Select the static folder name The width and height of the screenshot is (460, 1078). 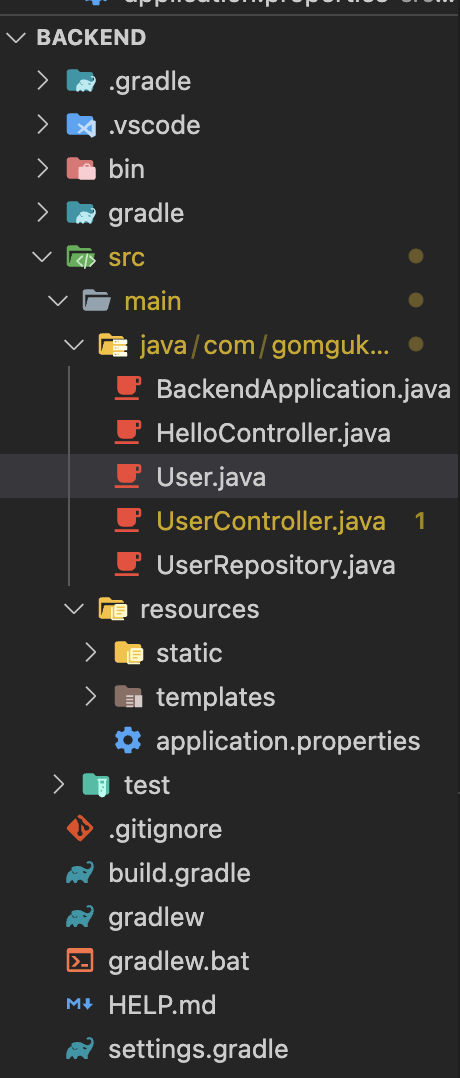[189, 653]
